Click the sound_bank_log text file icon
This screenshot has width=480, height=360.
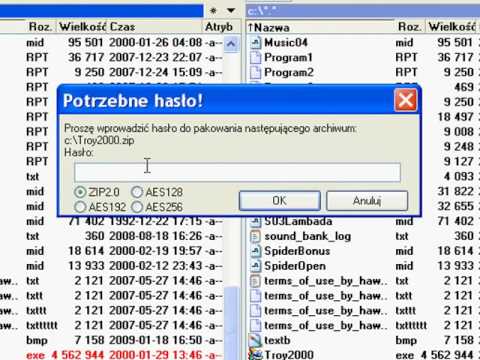255,236
